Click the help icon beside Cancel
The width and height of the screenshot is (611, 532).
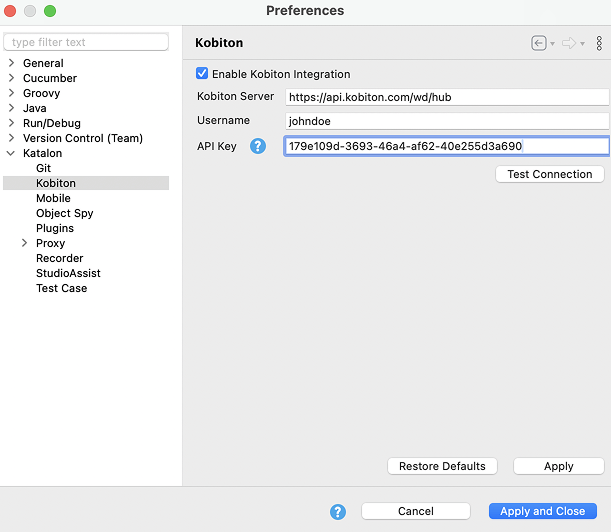click(x=337, y=512)
